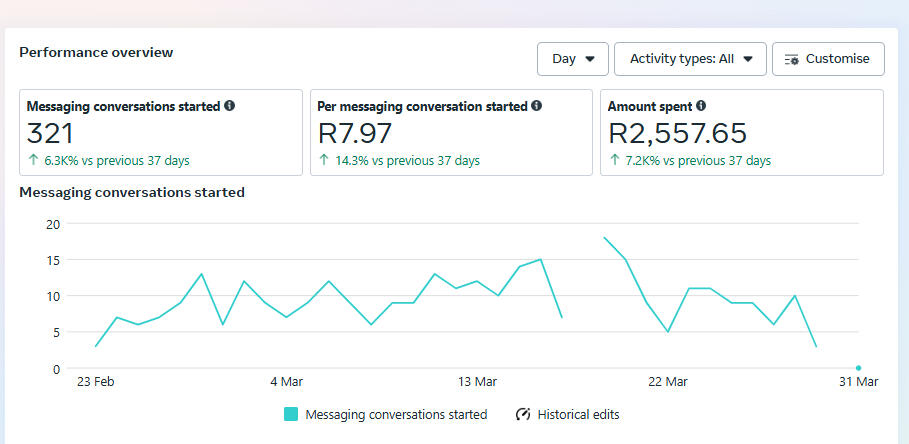Click the up arrow beside 6.3K% change

[x=33, y=160]
